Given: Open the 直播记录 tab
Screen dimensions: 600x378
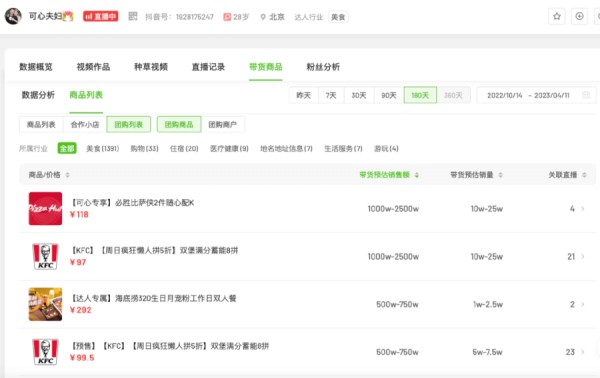Looking at the screenshot, I should point(208,67).
